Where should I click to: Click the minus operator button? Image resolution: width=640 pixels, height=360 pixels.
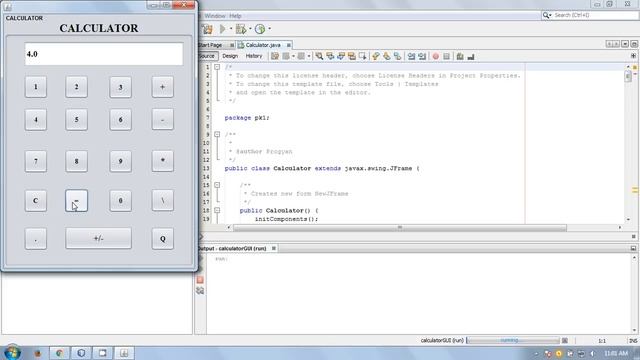click(x=162, y=120)
